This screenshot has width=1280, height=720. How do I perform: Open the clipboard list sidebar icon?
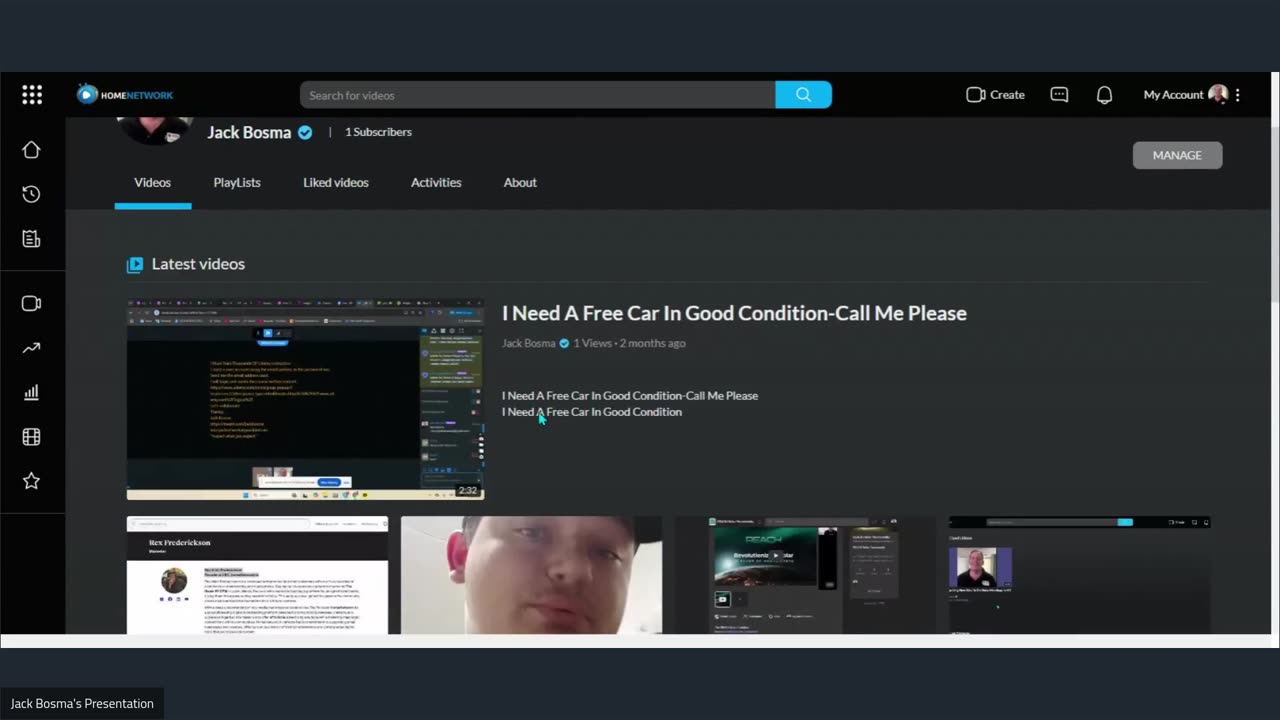31,238
